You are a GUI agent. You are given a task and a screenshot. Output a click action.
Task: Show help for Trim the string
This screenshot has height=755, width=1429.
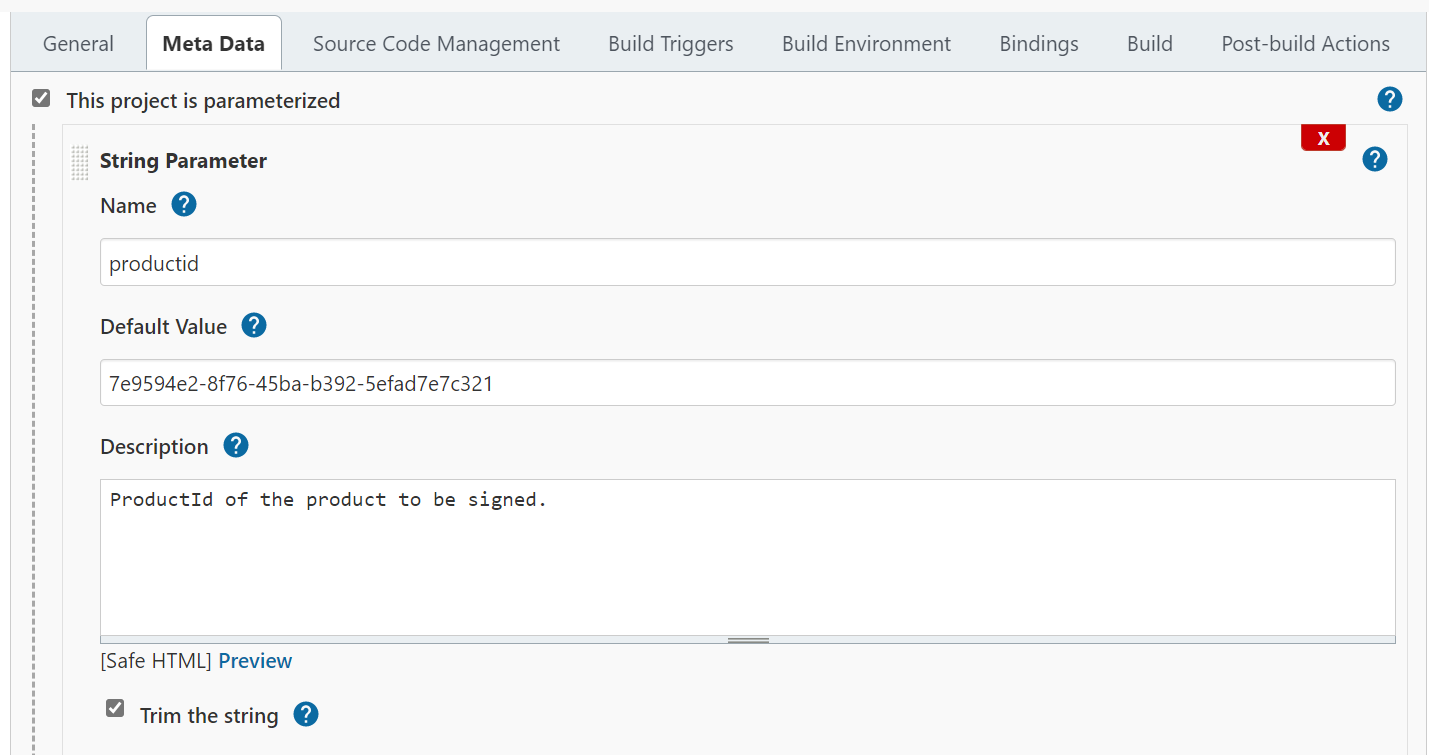pos(306,715)
